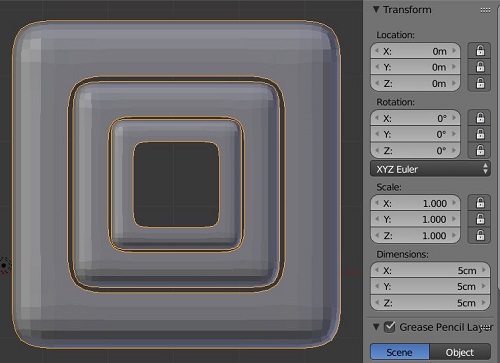Toggle the Location X lock icon
The width and height of the screenshot is (500, 363).
pyautogui.click(x=479, y=51)
